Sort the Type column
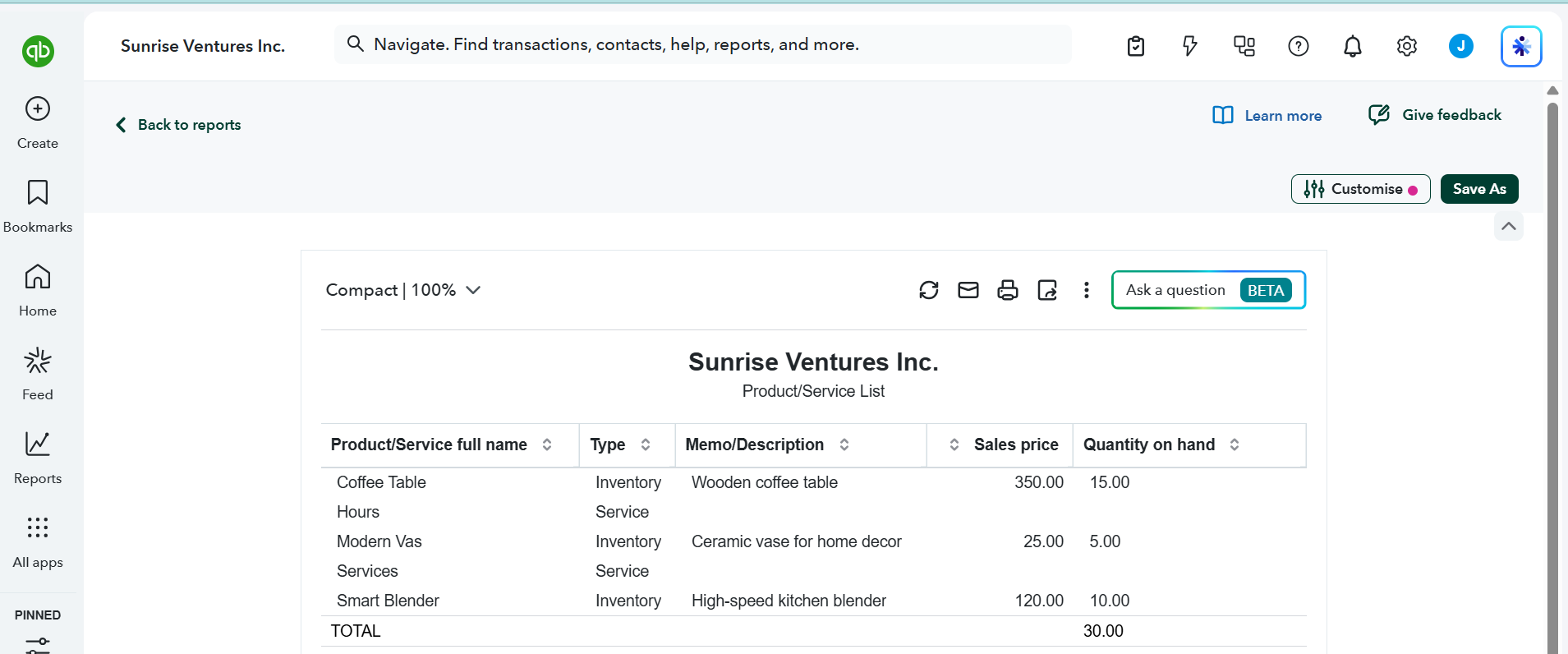Screen dimensions: 1568x654 click(646, 444)
